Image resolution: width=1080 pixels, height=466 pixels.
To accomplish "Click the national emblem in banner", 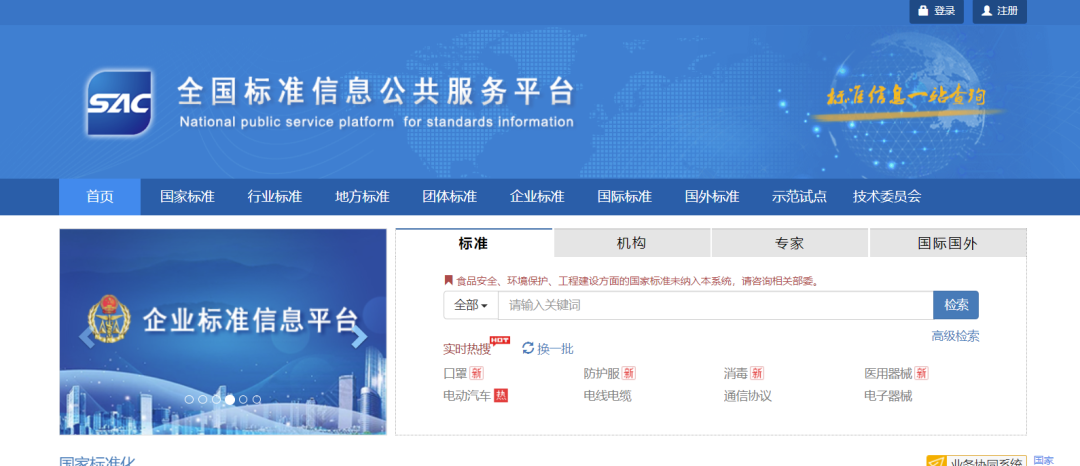I will pyautogui.click(x=109, y=319).
